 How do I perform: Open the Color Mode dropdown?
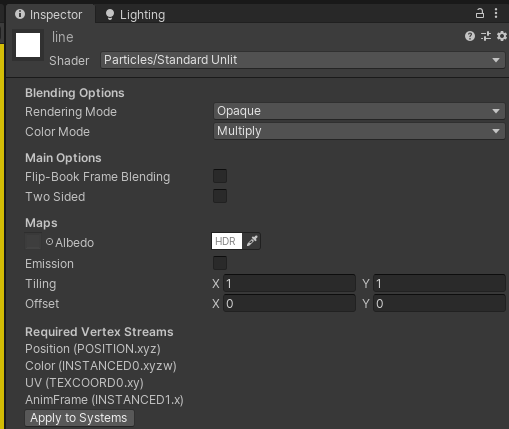359,131
